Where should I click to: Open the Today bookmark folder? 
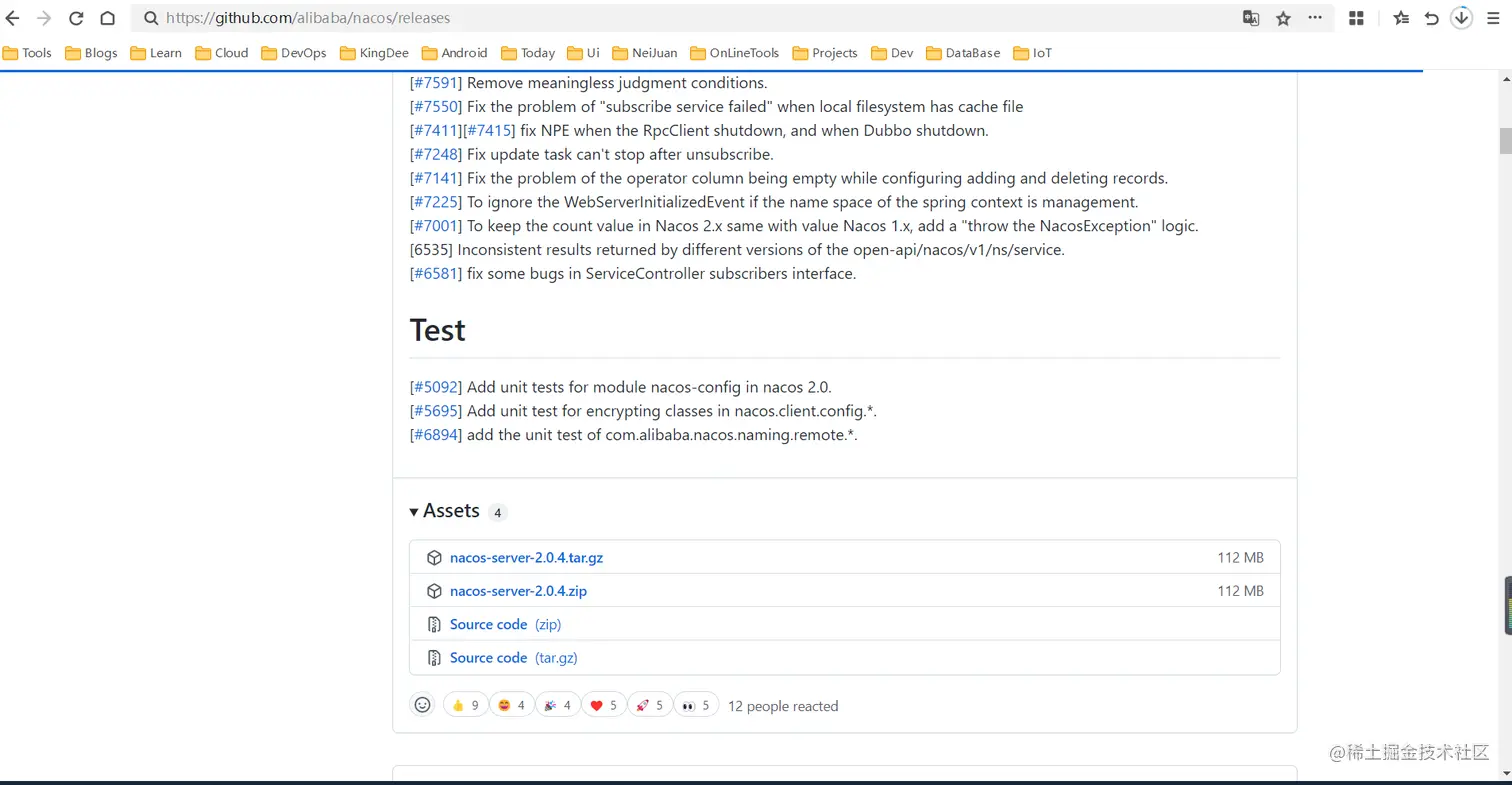[528, 53]
